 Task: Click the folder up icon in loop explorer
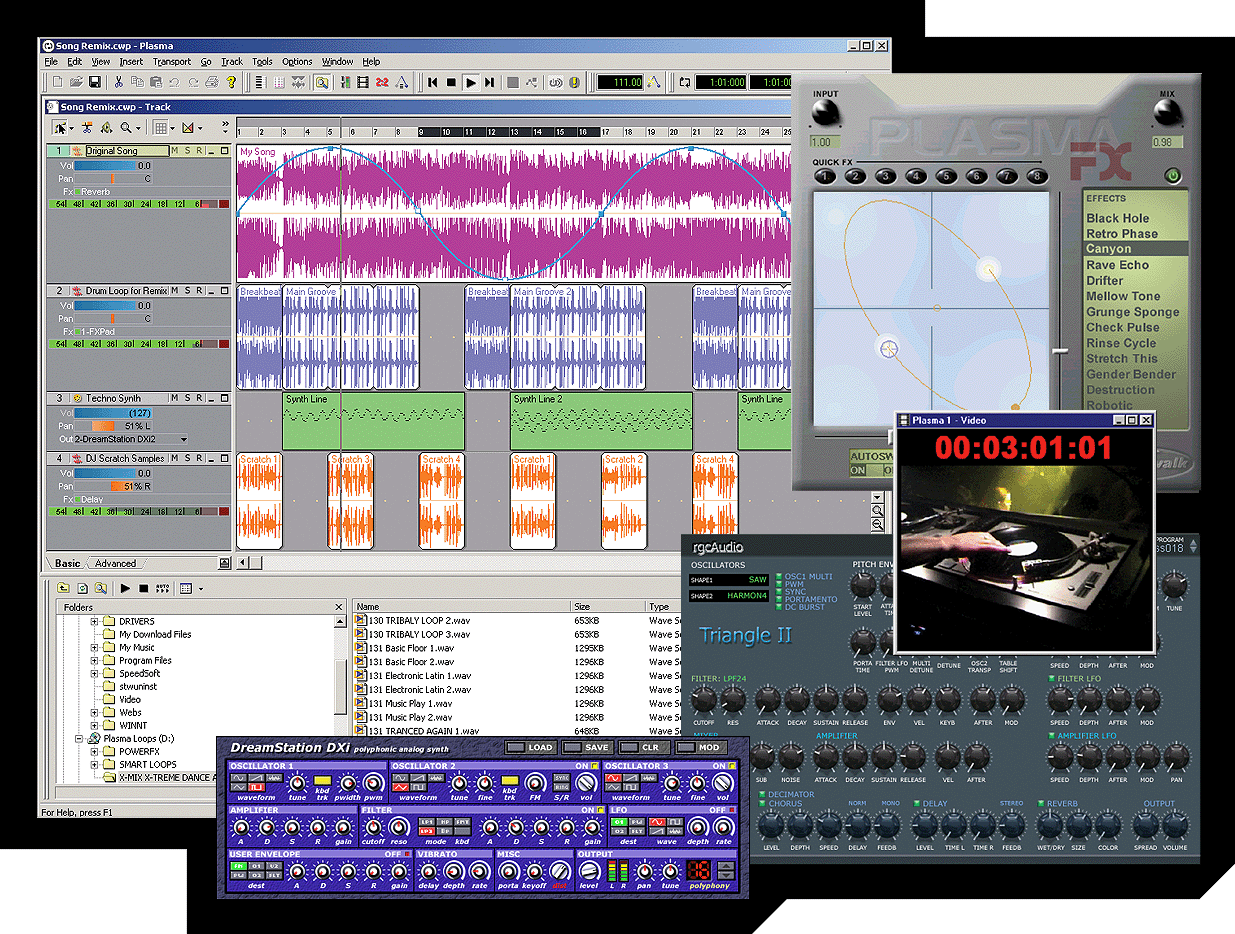pyautogui.click(x=65, y=588)
